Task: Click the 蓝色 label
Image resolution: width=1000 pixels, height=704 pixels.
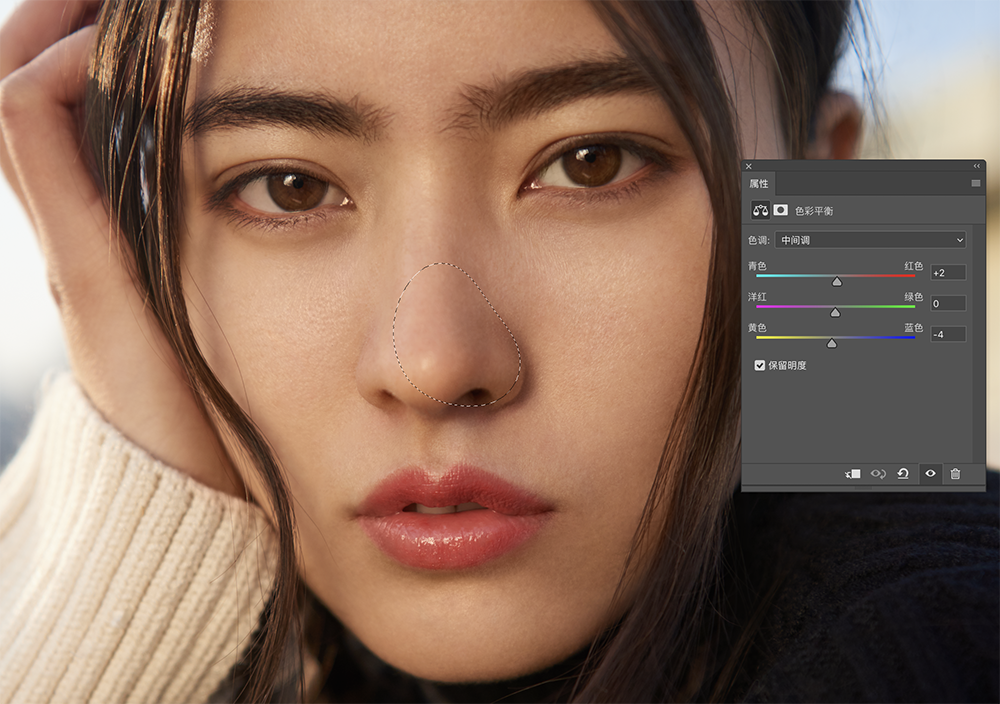Action: tap(913, 328)
